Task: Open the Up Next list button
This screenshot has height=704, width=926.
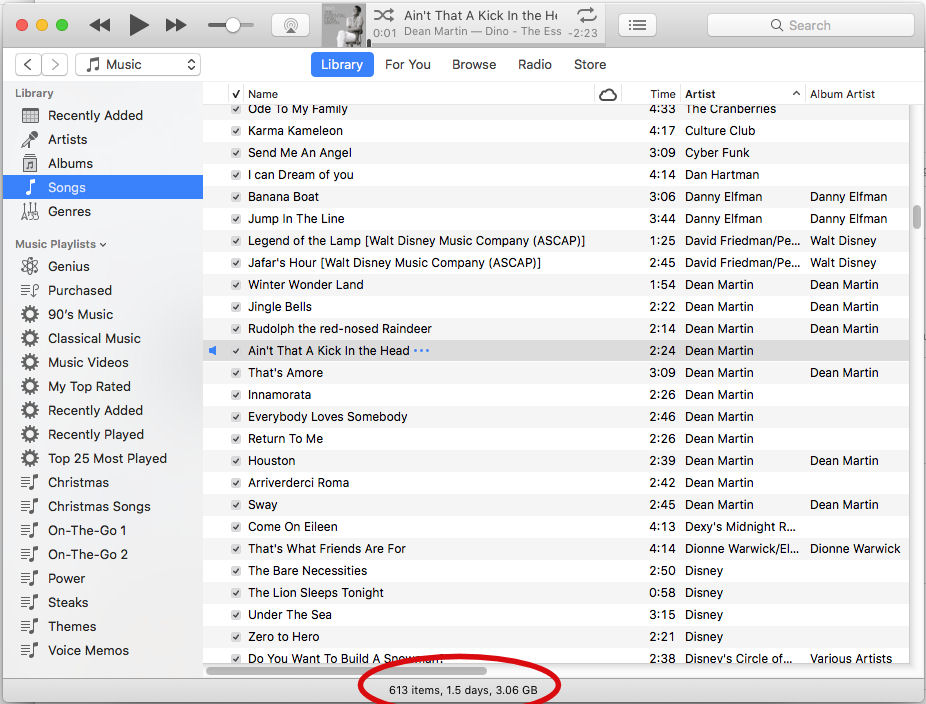Action: (x=637, y=25)
